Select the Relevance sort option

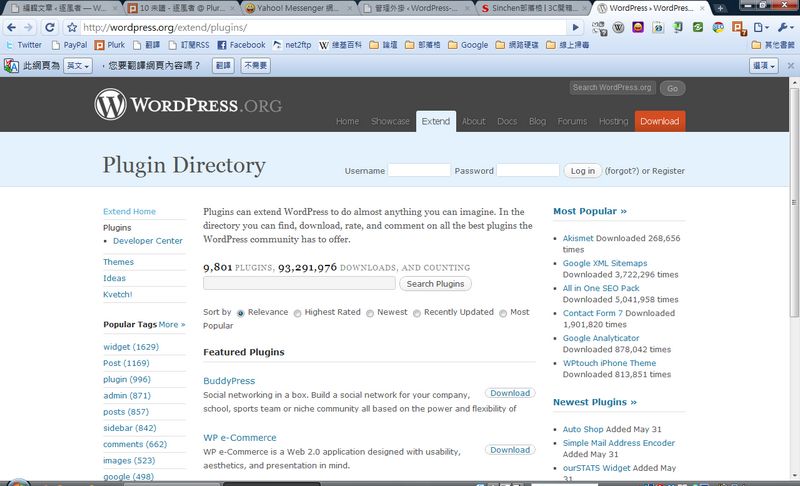tap(240, 313)
